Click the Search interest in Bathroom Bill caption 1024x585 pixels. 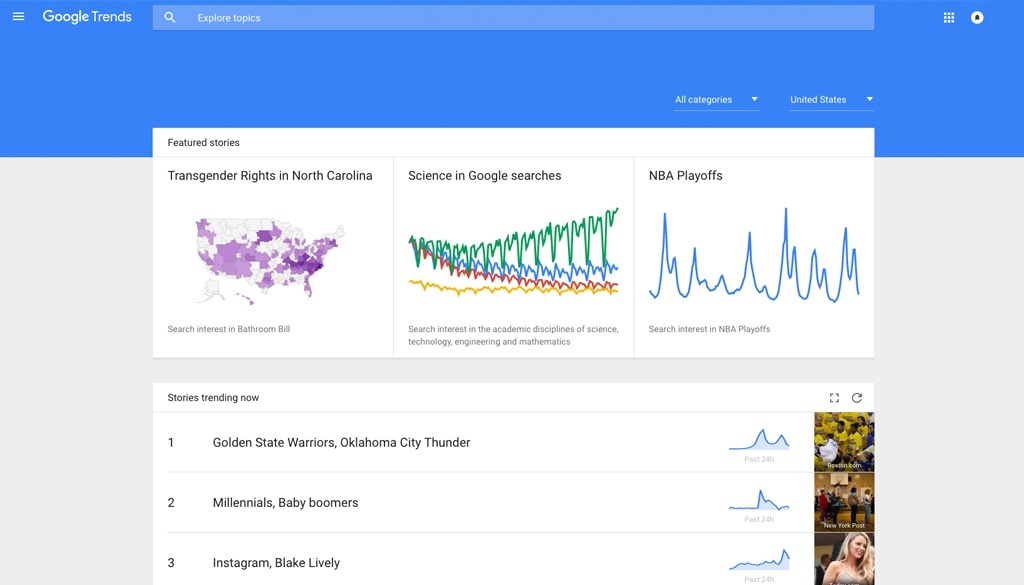[229, 329]
